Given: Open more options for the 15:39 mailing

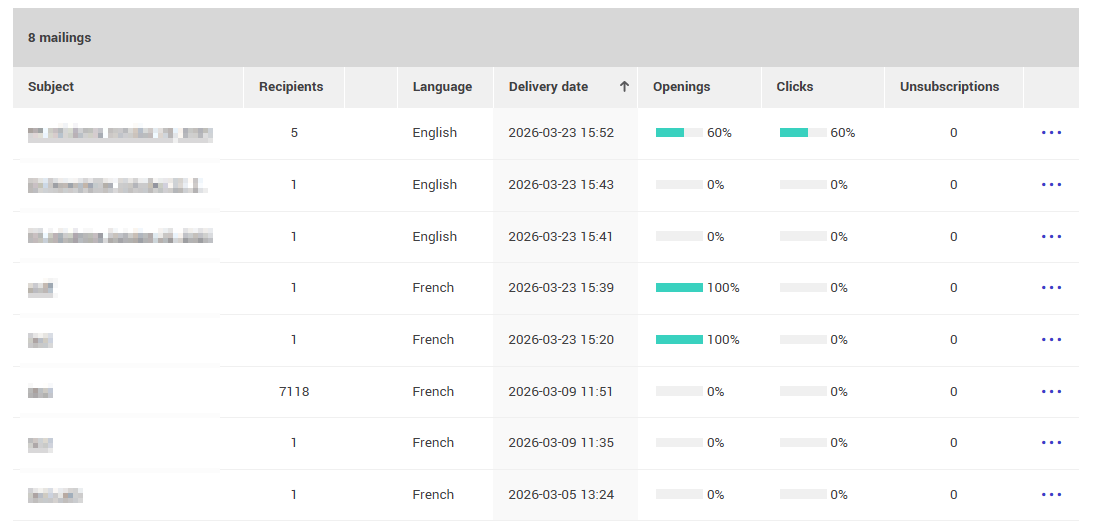Looking at the screenshot, I should click(1051, 288).
